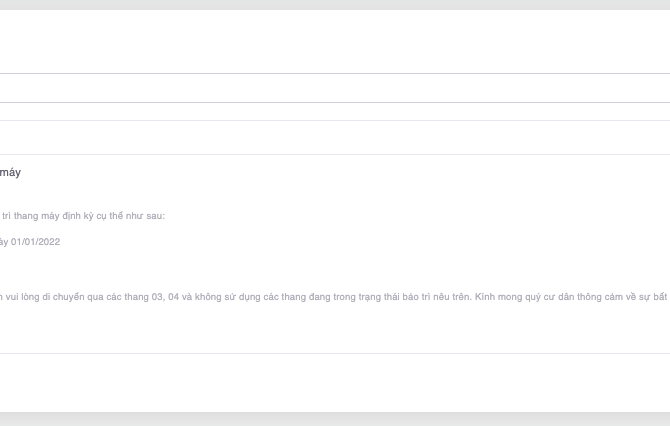Click the empty footer area below the notice

[x=335, y=382]
